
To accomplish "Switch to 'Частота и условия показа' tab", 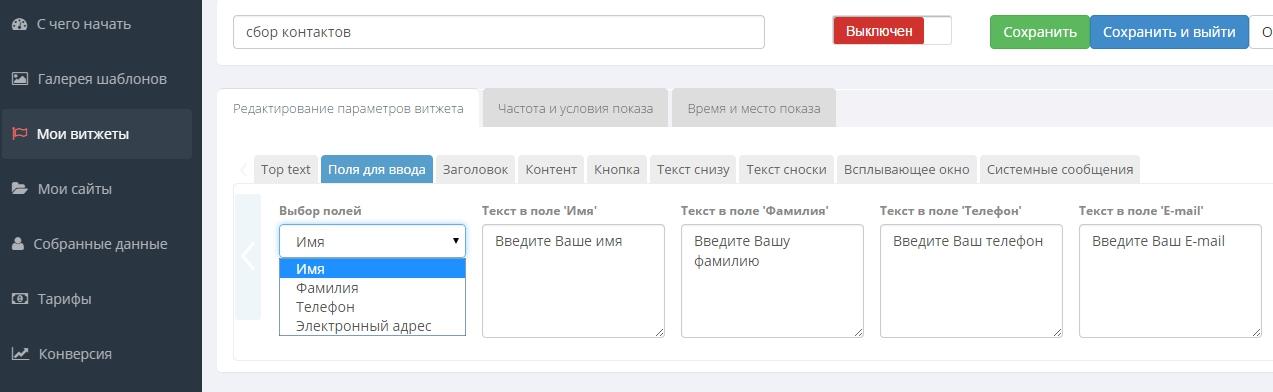I will 575,108.
